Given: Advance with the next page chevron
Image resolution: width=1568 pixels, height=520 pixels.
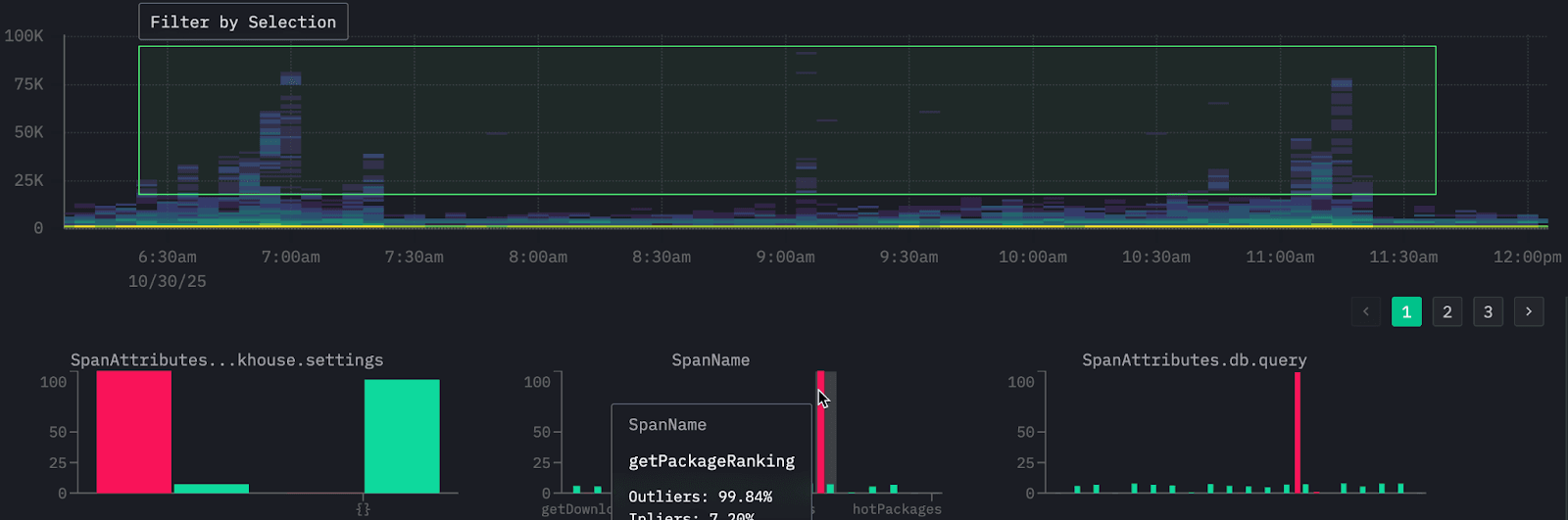Looking at the screenshot, I should click(1528, 311).
